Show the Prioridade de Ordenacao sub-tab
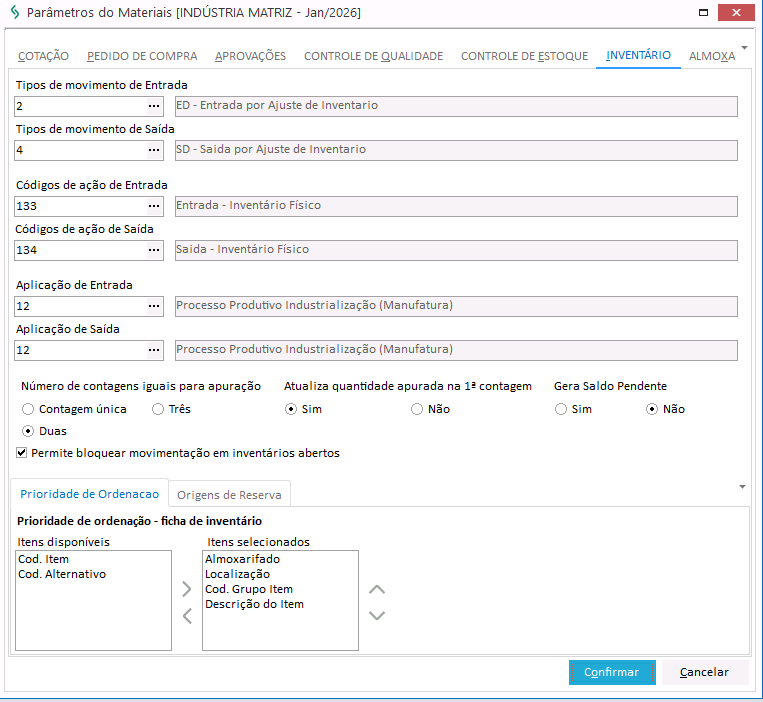 click(x=90, y=494)
